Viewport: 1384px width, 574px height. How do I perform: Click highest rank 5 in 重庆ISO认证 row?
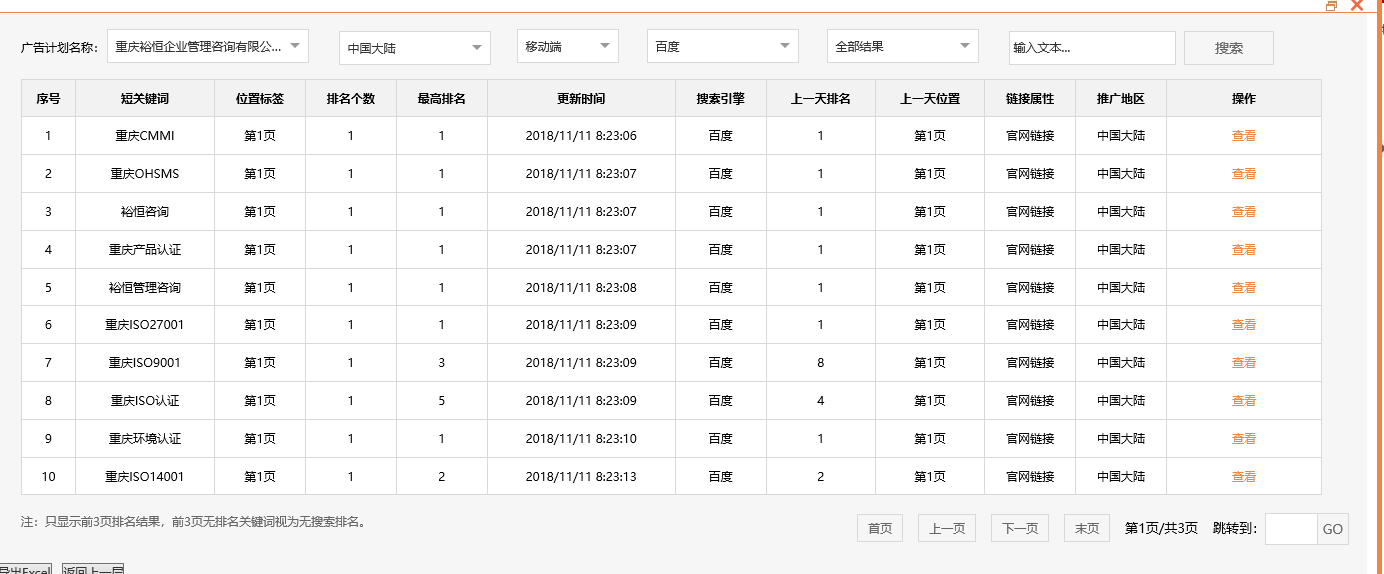coord(442,401)
